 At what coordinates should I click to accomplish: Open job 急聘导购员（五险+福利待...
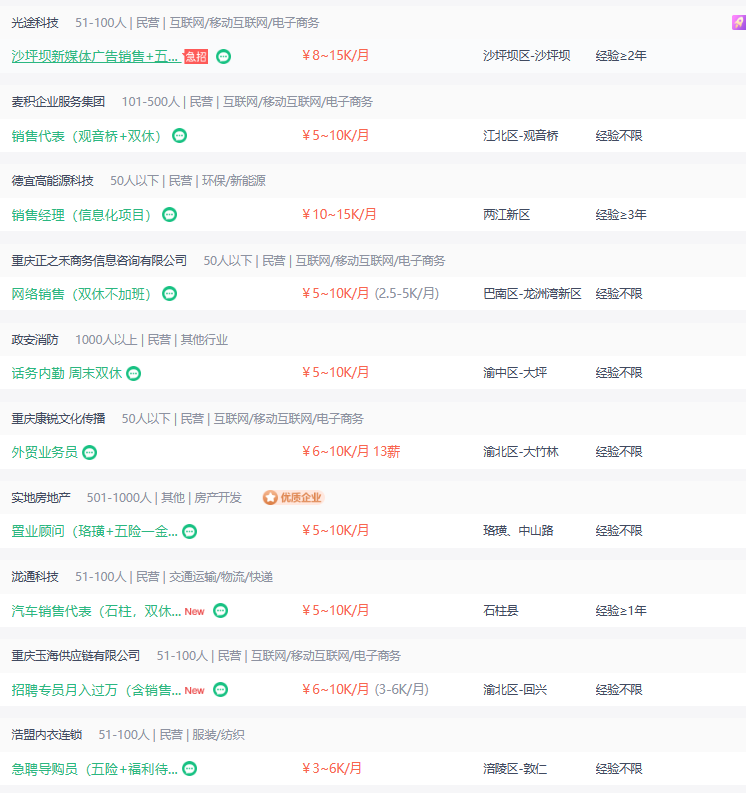[95, 769]
